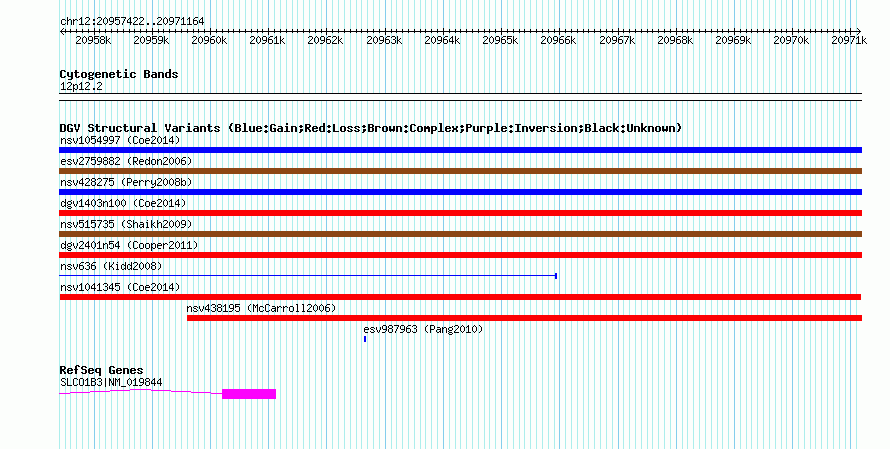890x449 pixels.
Task: Open the nsv515735 (Shaikh2009) label
Action: click(x=126, y=224)
